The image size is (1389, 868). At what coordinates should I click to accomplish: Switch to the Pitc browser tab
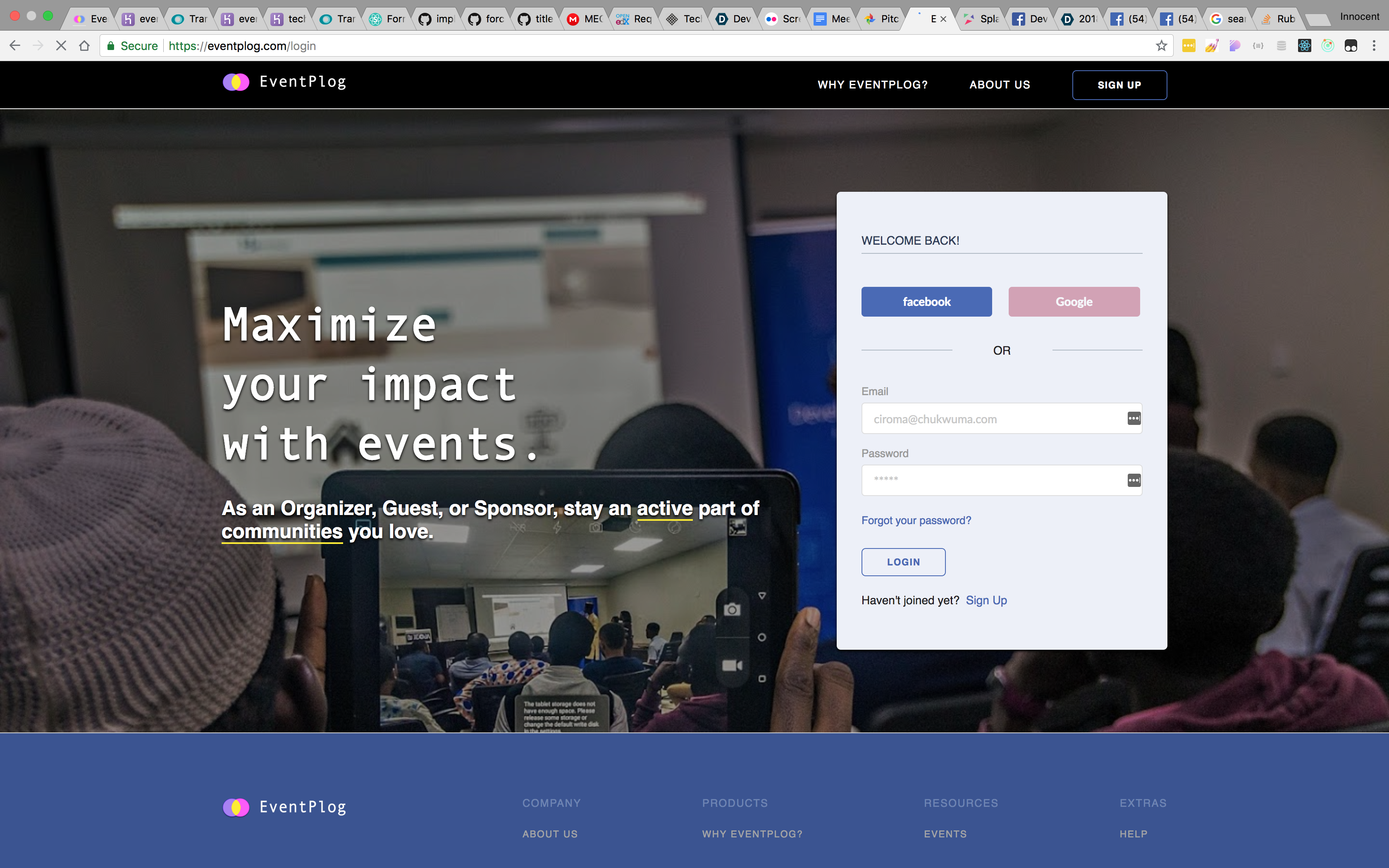tap(882, 19)
